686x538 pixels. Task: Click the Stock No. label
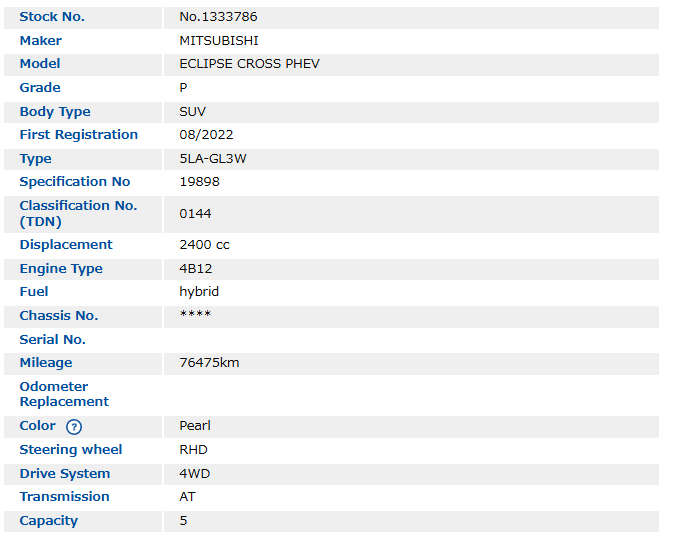(52, 17)
